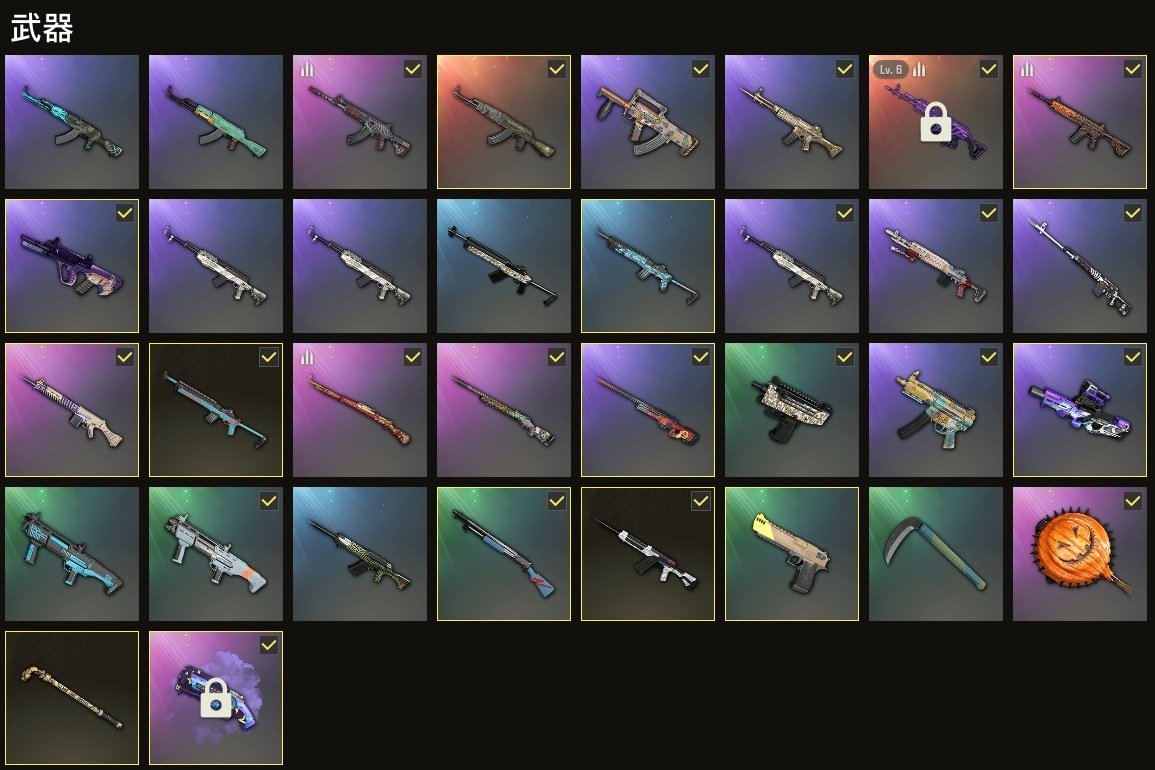
Task: Pick the purple P90 submachine gun skin
Action: (1079, 410)
